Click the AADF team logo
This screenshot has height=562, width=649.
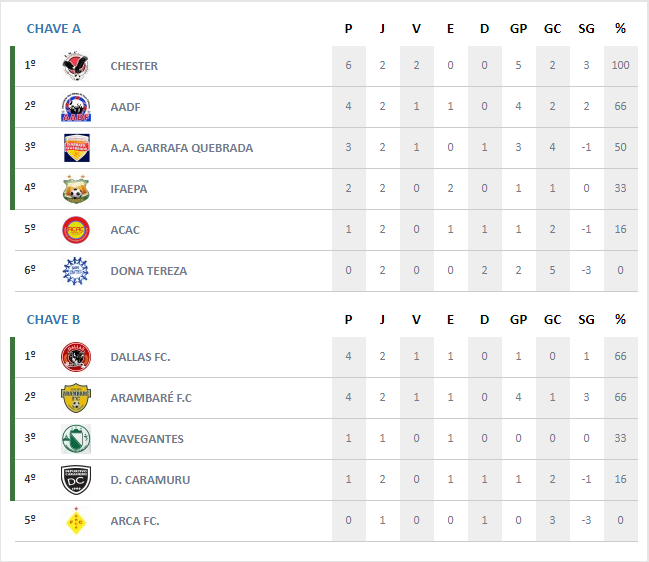pos(76,107)
